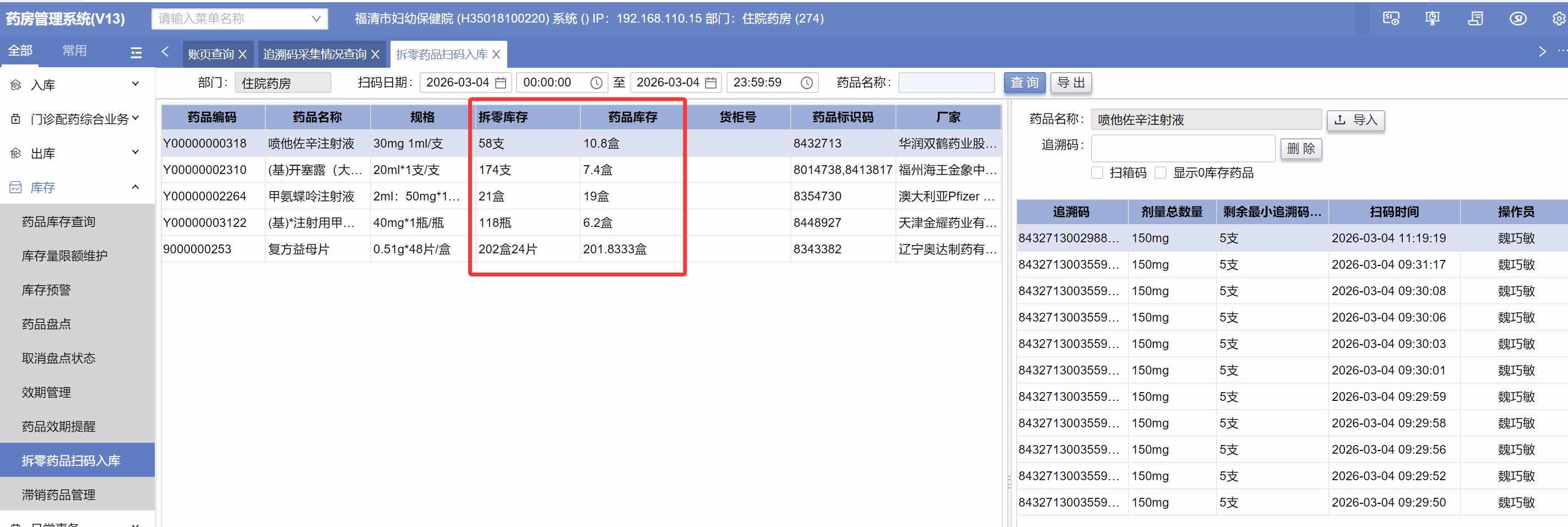
Task: Select row 复方益母片
Action: click(x=581, y=249)
